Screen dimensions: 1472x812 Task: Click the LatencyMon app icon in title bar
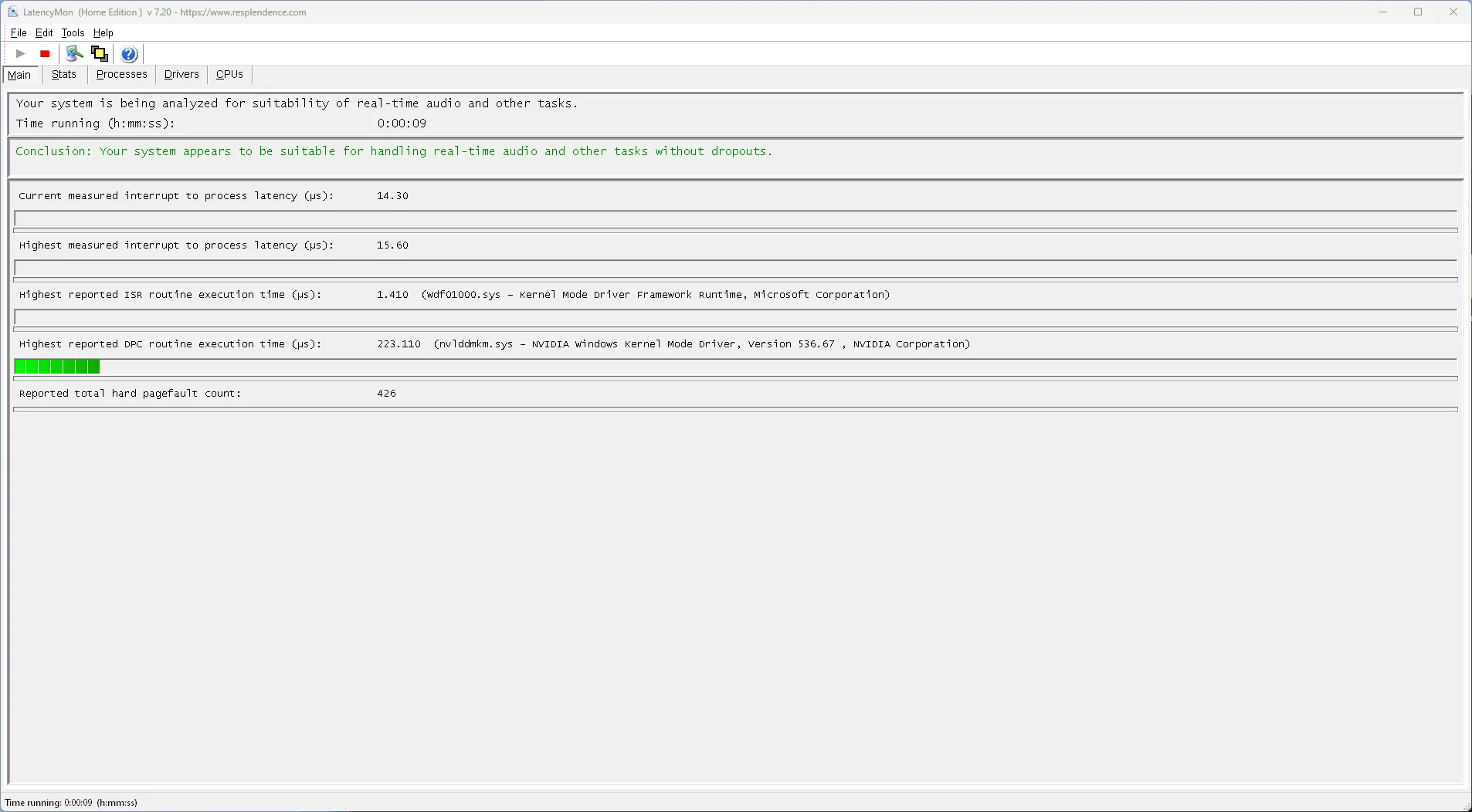tap(13, 12)
